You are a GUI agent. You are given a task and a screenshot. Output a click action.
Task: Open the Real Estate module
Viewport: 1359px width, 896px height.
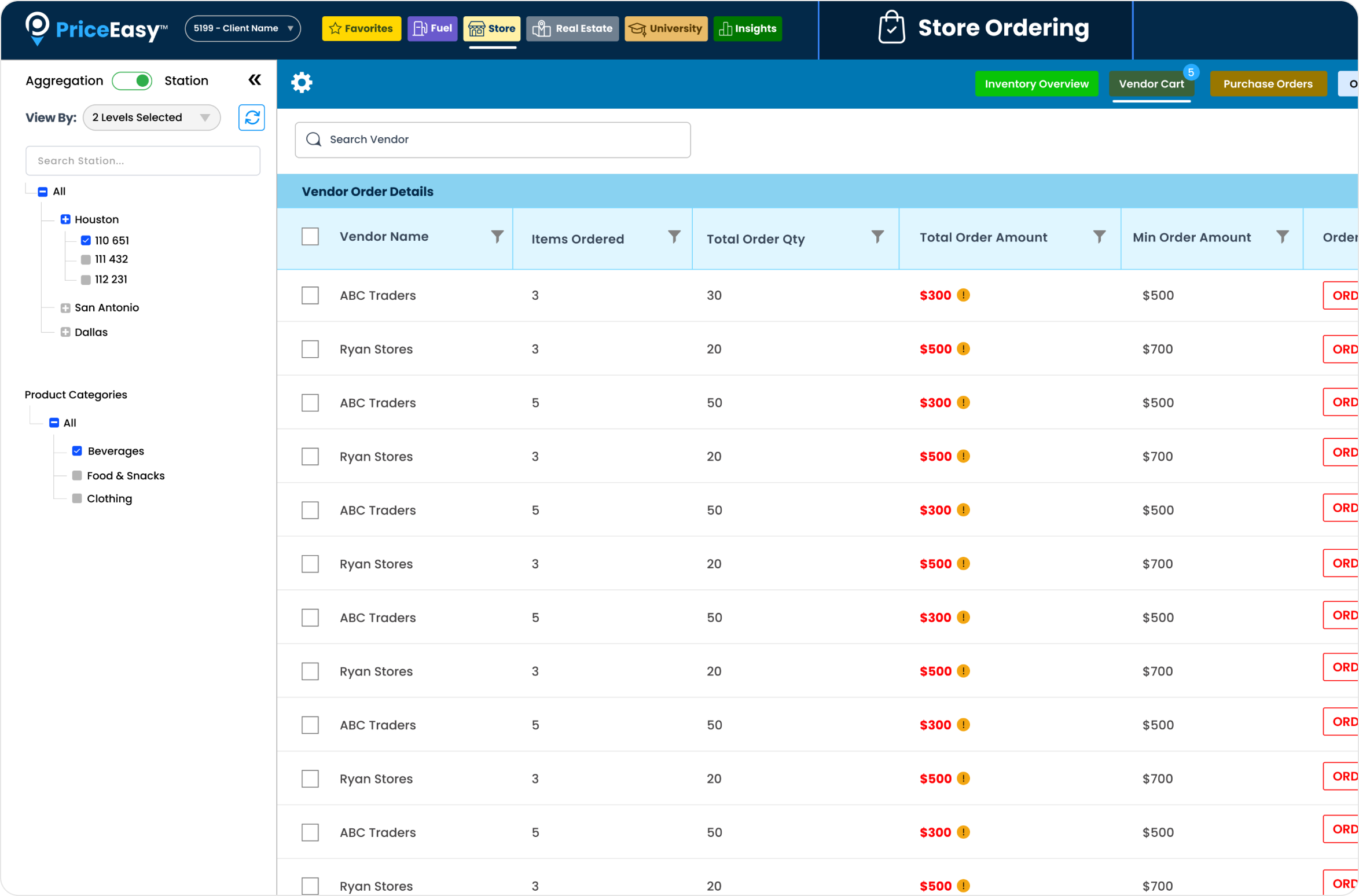point(572,28)
